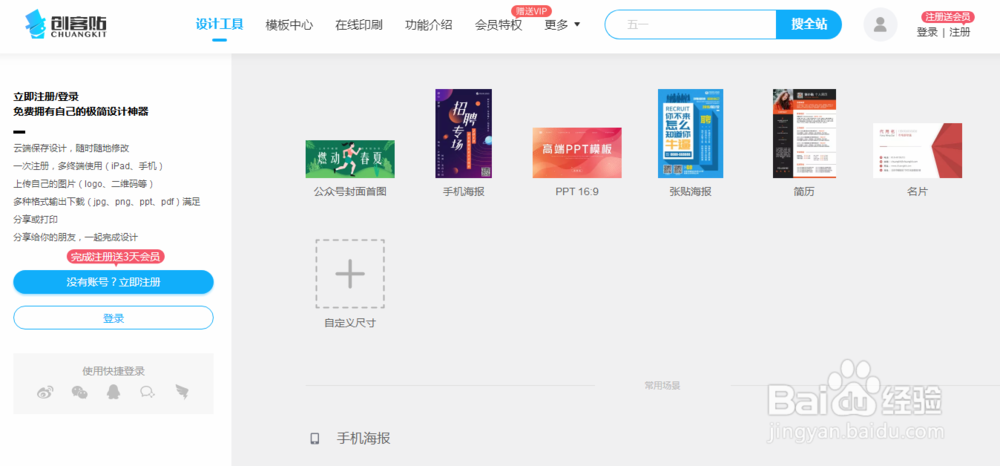Click the 手机海报 section heading text
This screenshot has width=1000, height=466.
coord(364,439)
